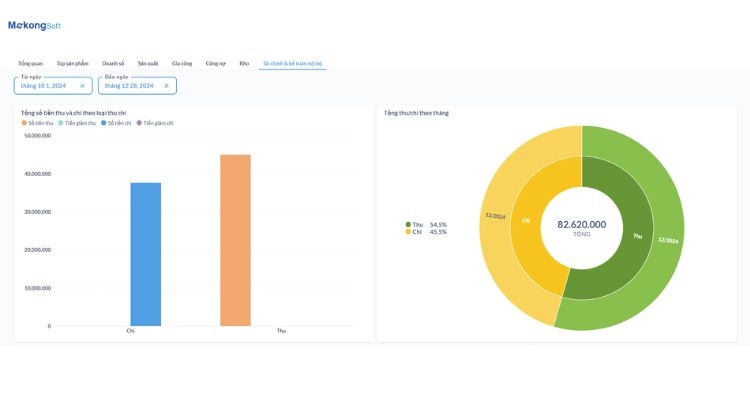Open the Kho tab
Image resolution: width=750 pixels, height=400 pixels.
click(244, 63)
